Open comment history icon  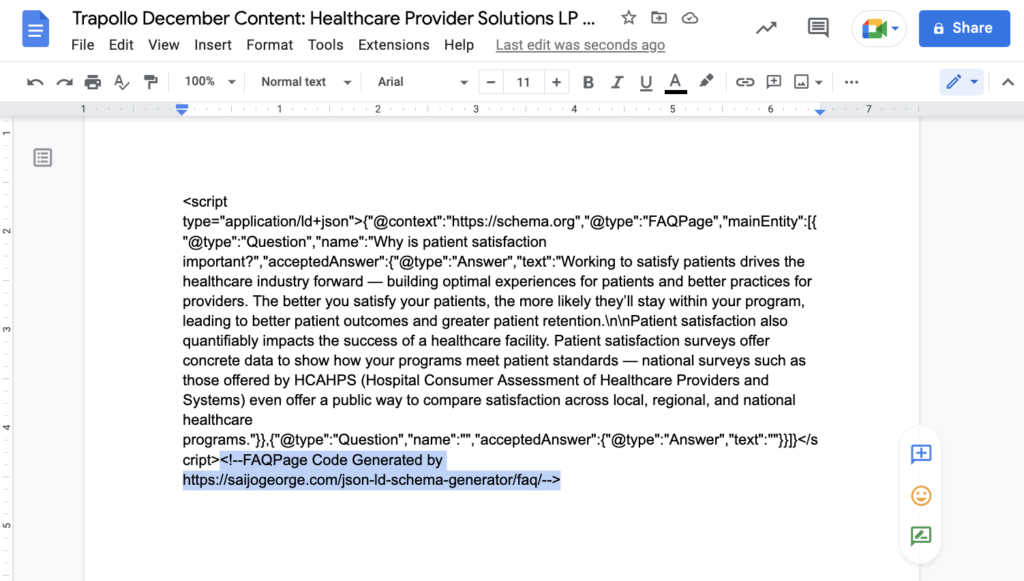point(818,28)
